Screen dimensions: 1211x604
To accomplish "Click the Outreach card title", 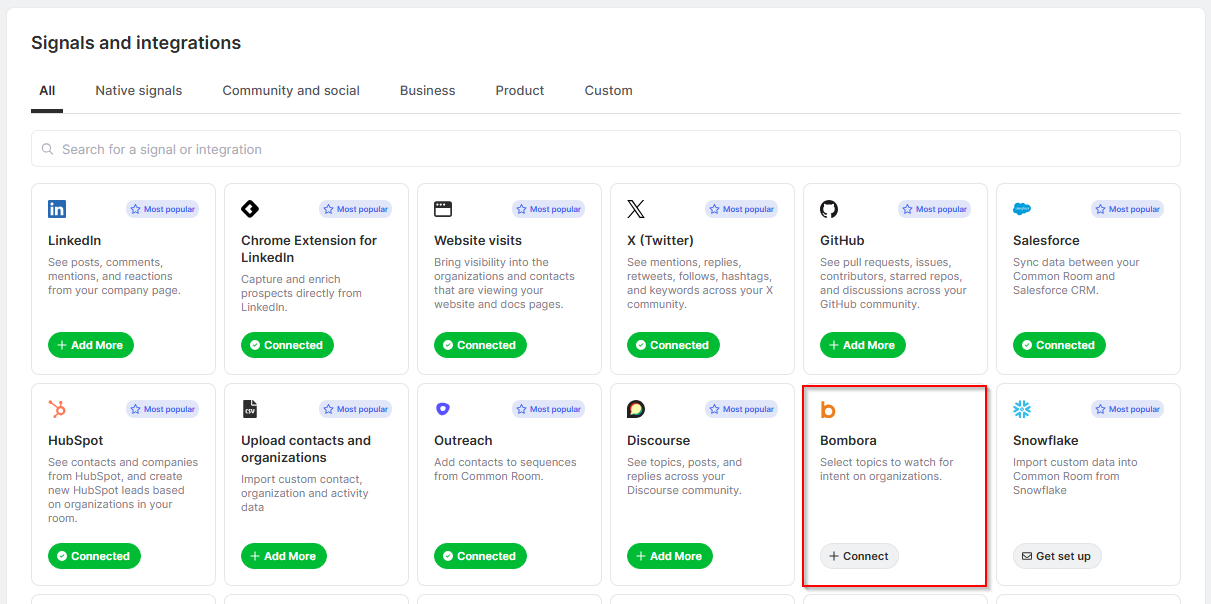I will point(463,440).
